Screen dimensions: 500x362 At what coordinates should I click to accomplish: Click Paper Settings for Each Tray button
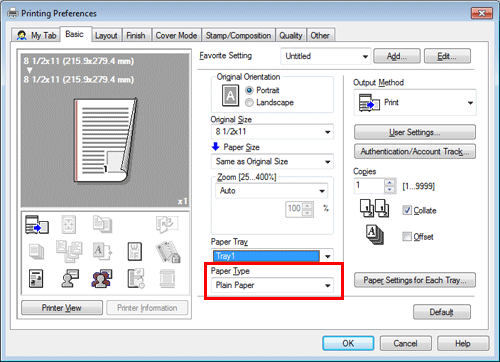click(415, 280)
